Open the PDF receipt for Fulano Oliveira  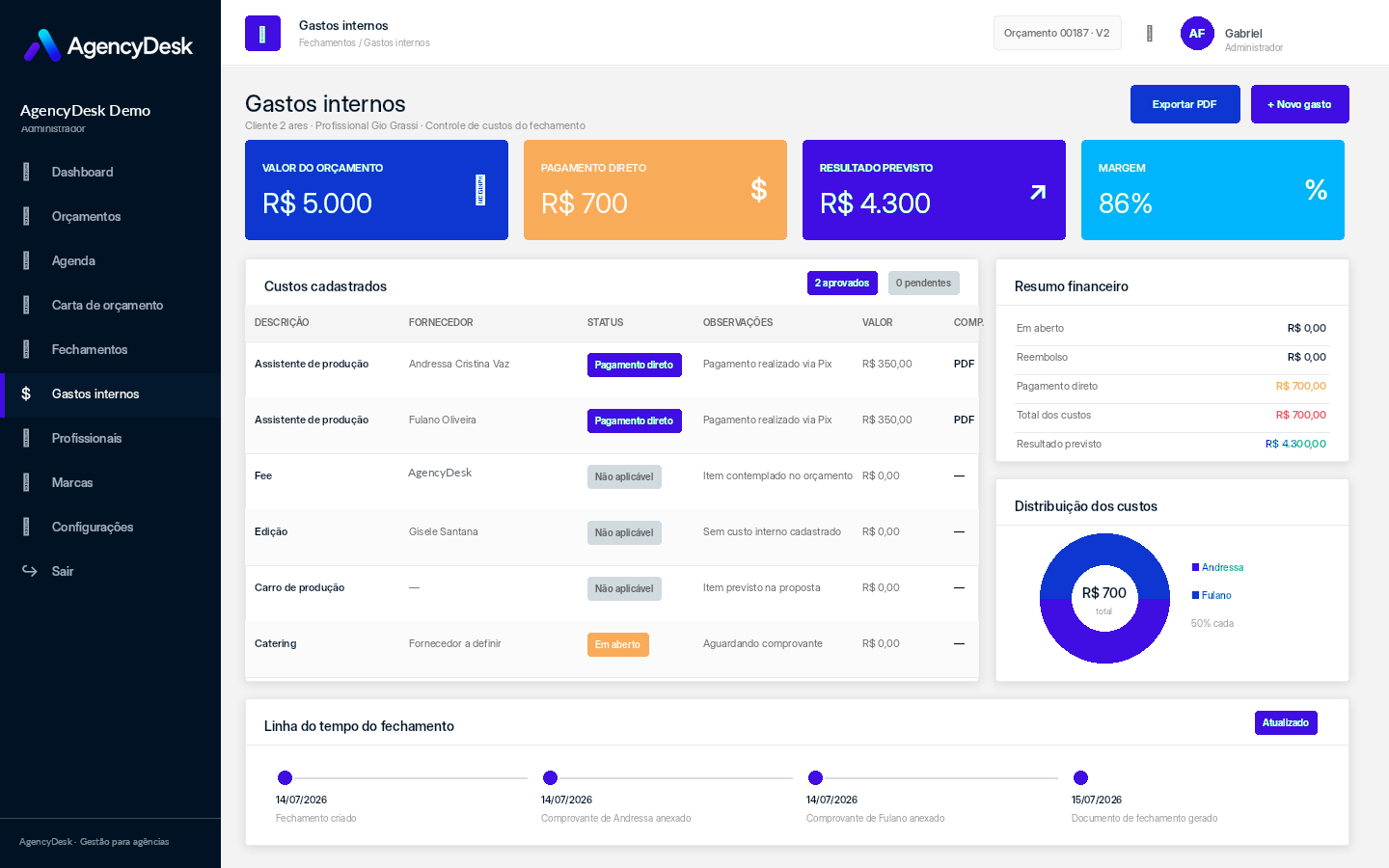pos(964,420)
